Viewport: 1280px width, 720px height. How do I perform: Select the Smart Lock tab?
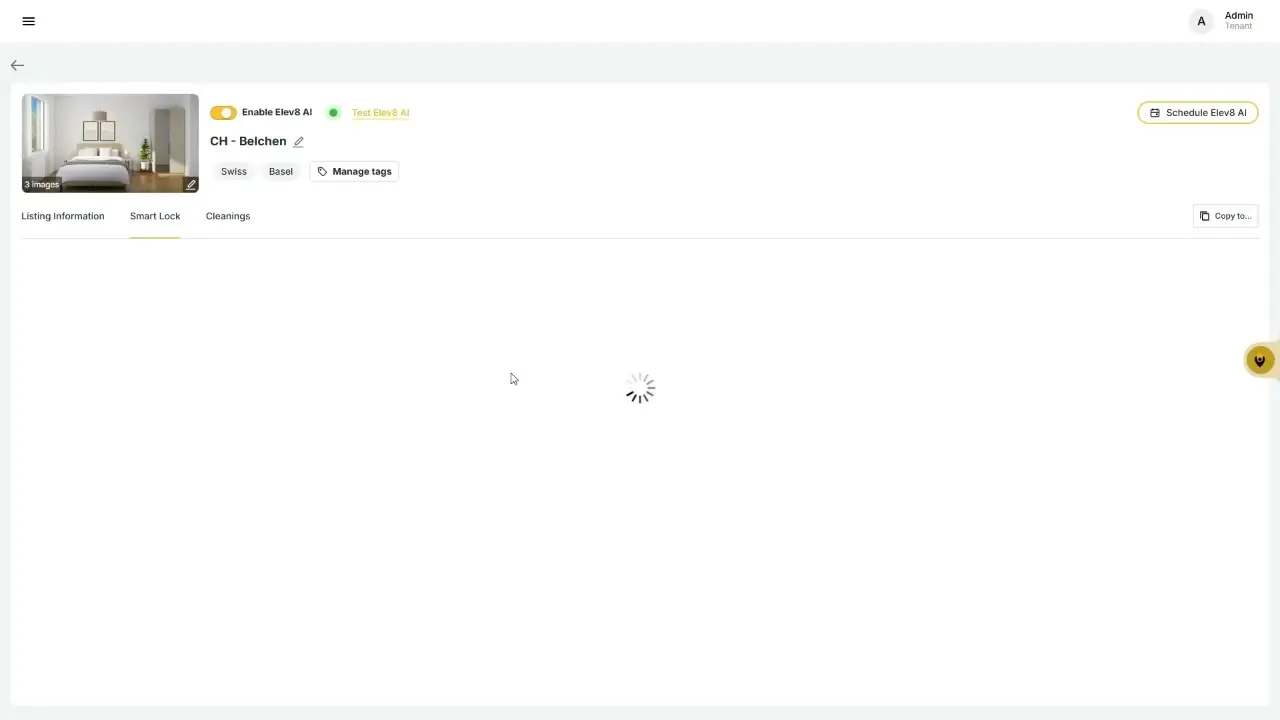tap(155, 216)
